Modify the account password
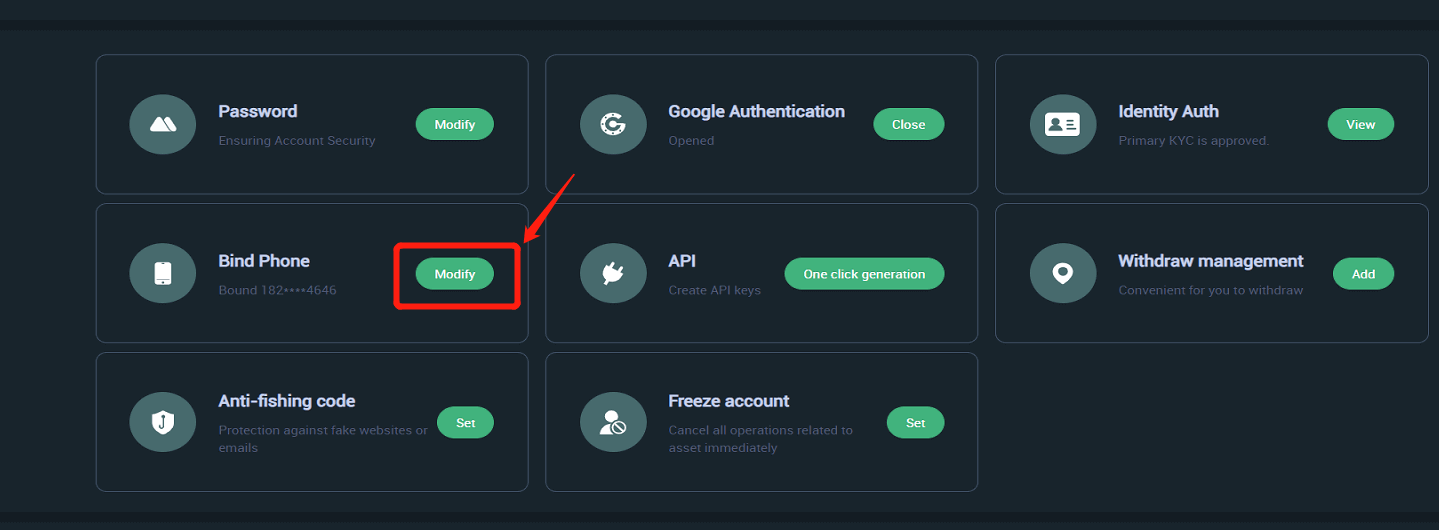Screen dimensions: 1439x530 pos(455,124)
